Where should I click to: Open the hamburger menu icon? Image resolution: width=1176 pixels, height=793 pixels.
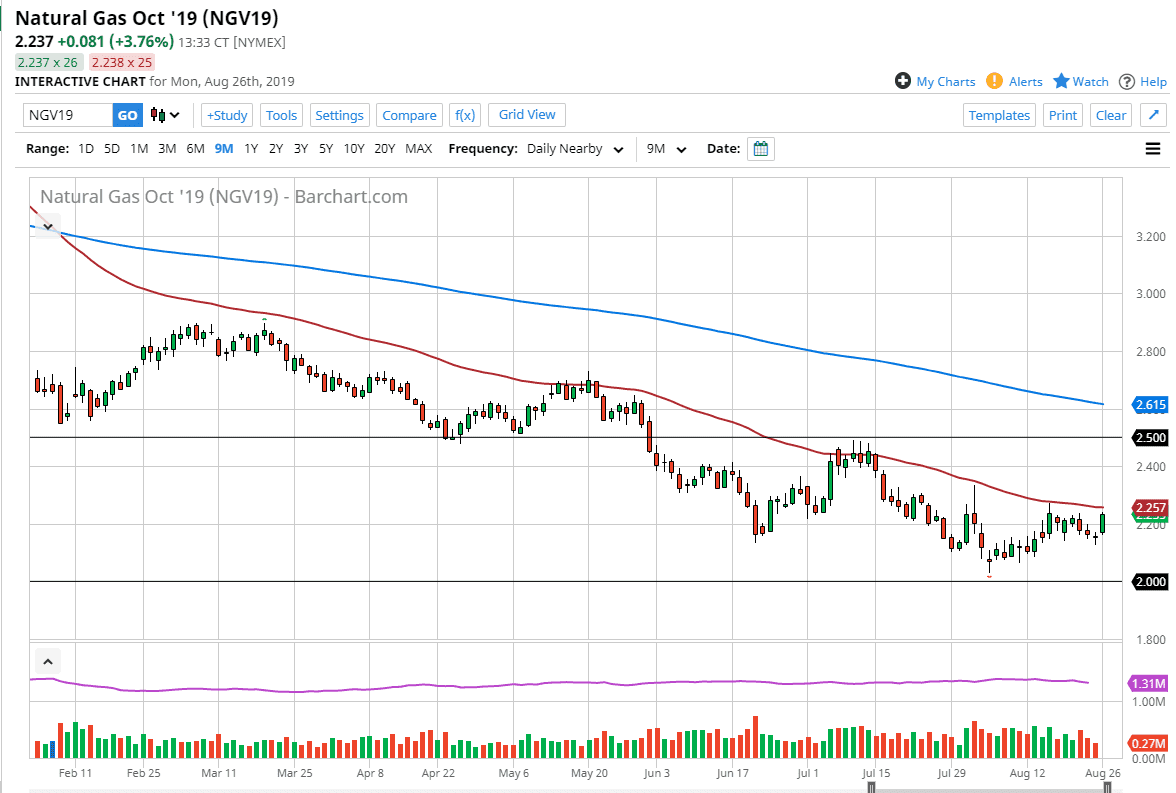[x=1153, y=149]
